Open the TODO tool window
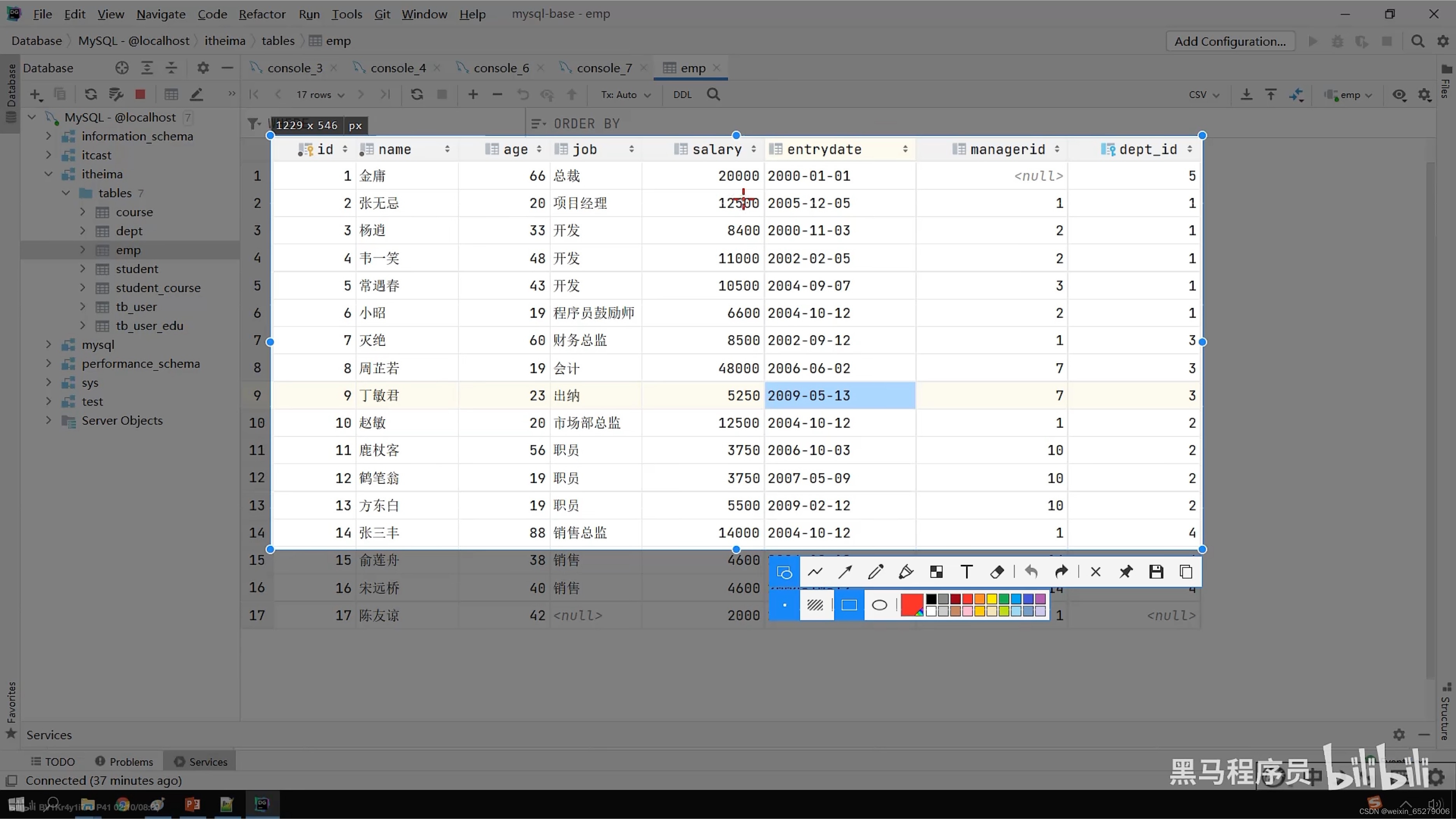The height and width of the screenshot is (819, 1456). (x=53, y=761)
